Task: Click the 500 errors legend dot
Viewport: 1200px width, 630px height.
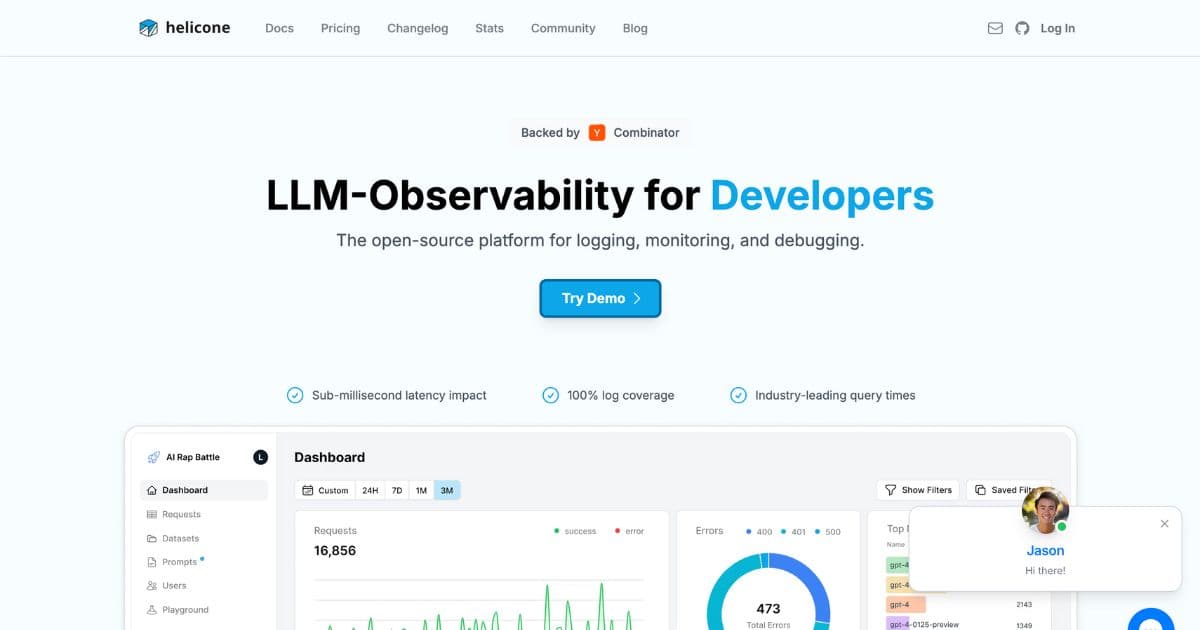Action: 817,531
